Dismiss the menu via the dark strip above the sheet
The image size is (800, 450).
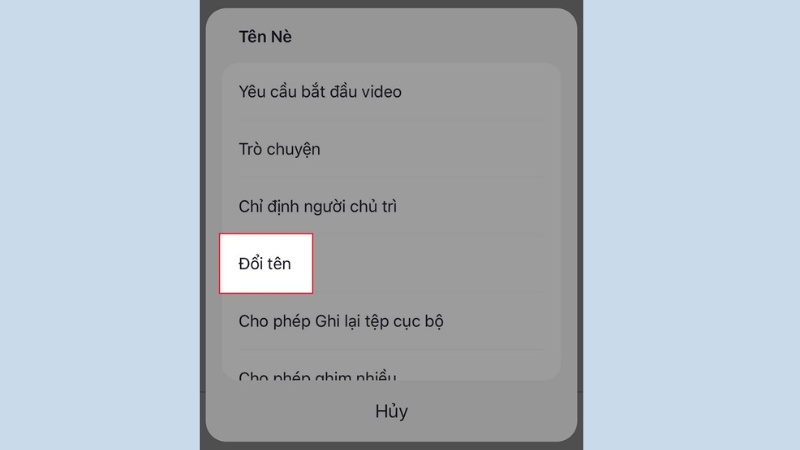(x=391, y=4)
